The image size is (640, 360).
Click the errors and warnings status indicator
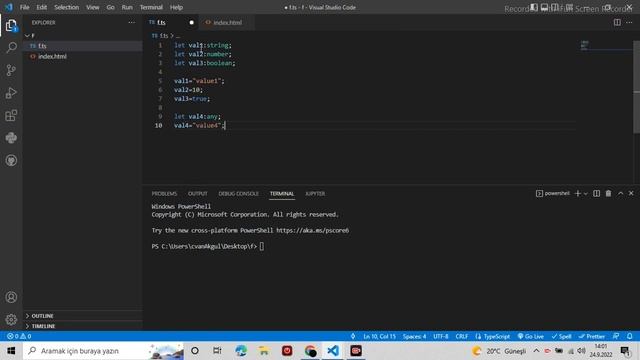[x=19, y=336]
